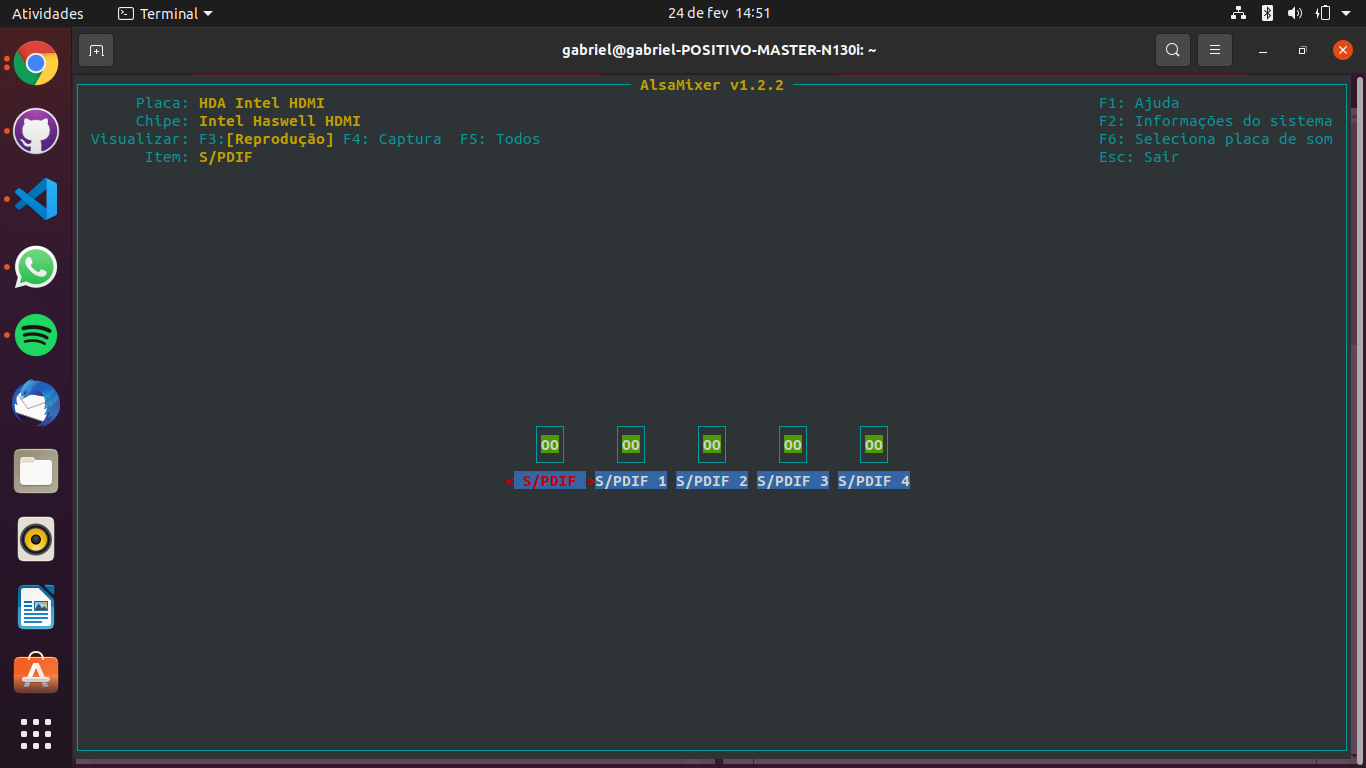Open the Files manager in dock
This screenshot has width=1366, height=768.
pos(36,471)
